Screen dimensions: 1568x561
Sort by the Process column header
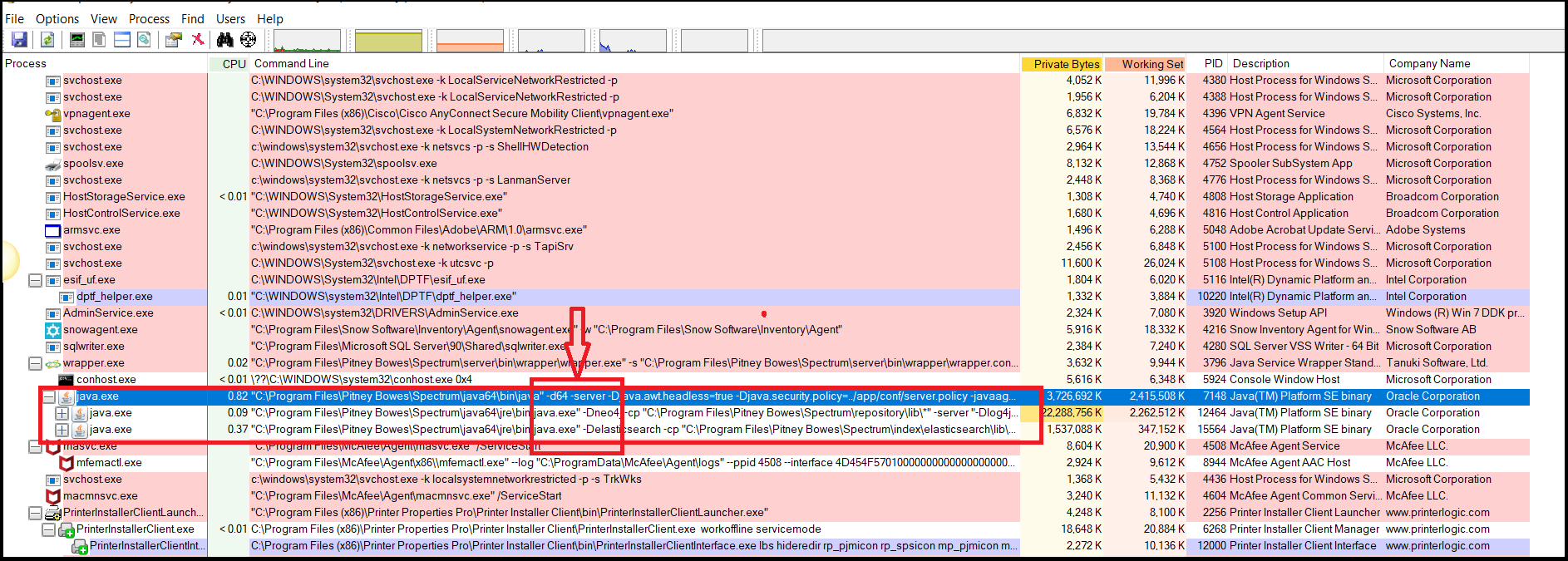[105, 64]
